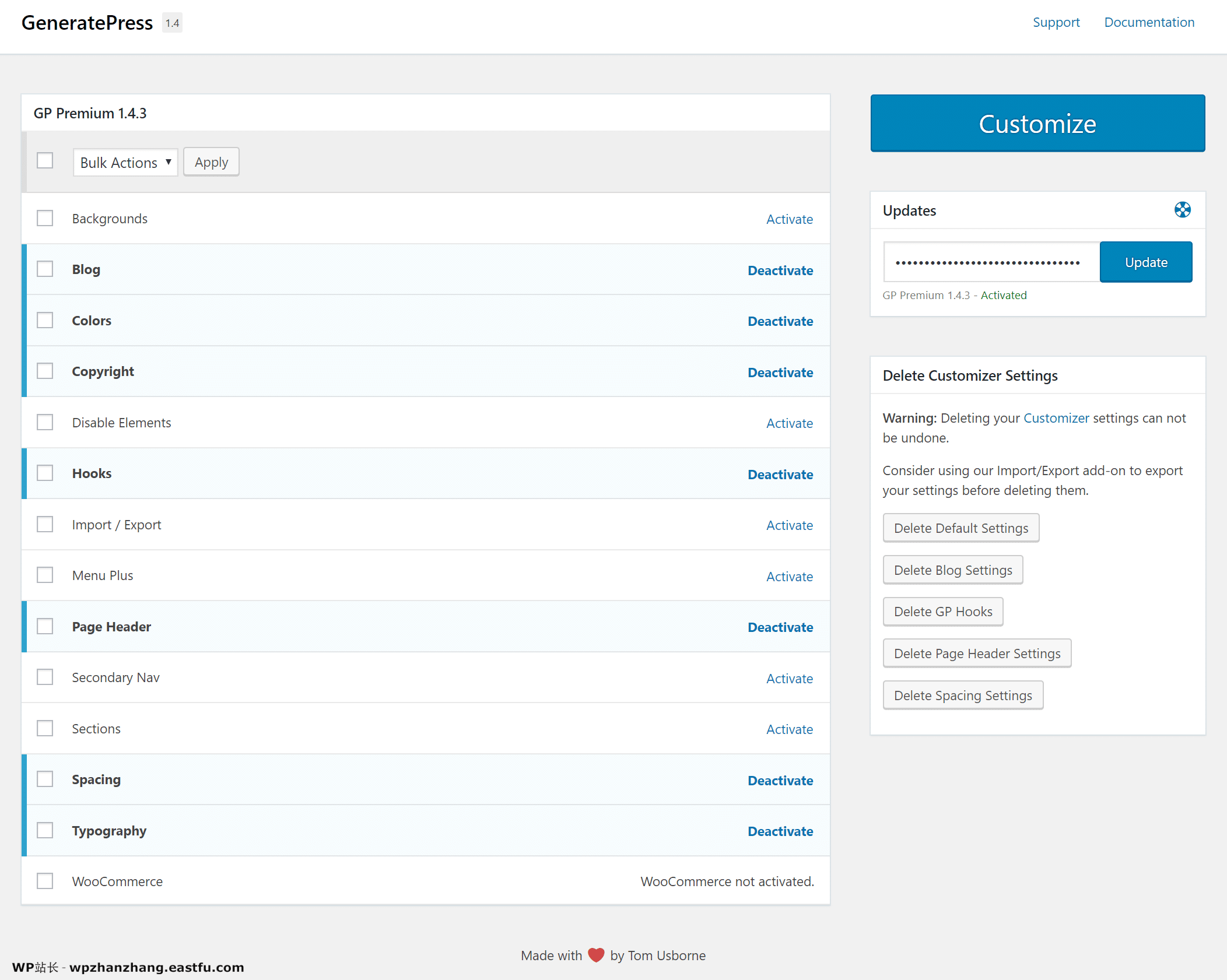
Task: Tick the Typography module checkbox
Action: (45, 830)
